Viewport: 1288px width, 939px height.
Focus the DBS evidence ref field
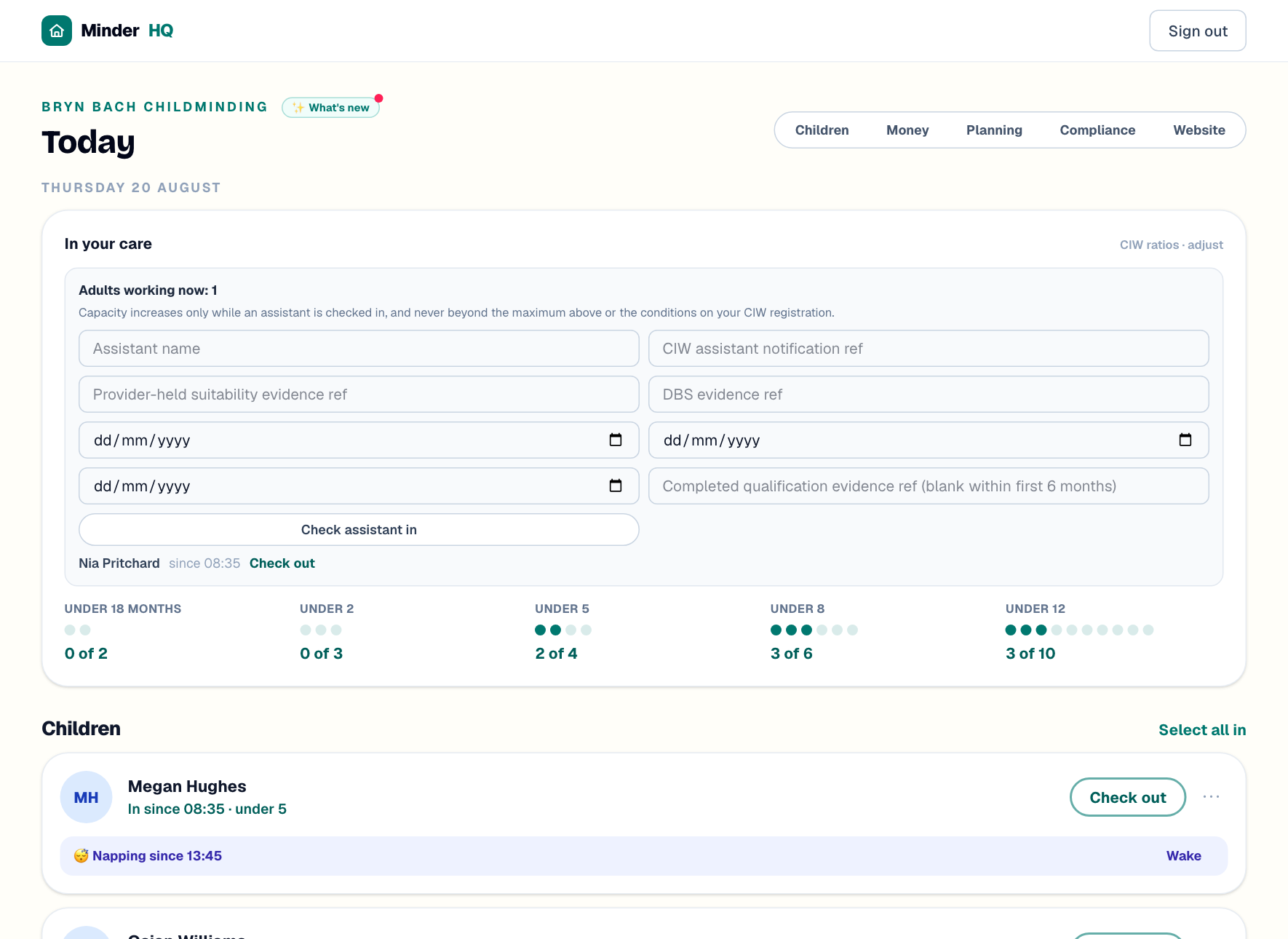point(929,395)
